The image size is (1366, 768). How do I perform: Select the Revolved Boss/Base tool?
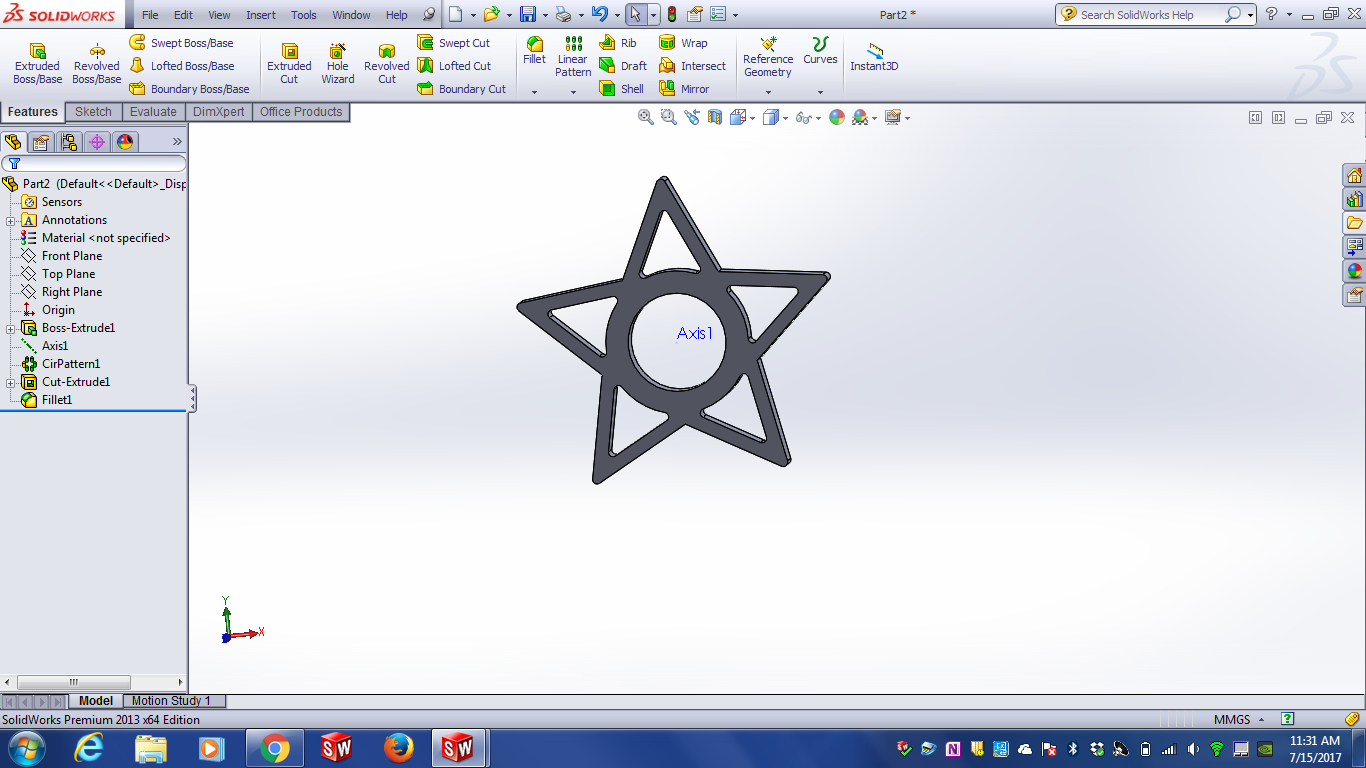96,63
